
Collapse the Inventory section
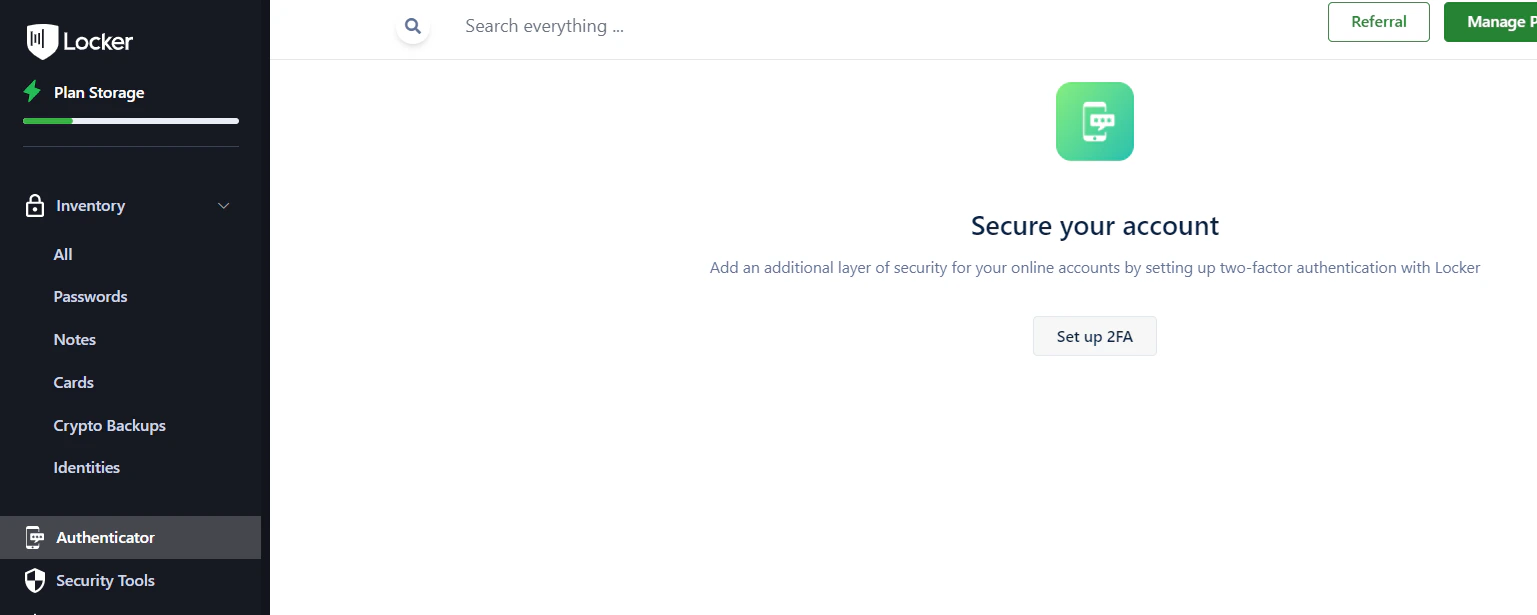click(x=223, y=205)
